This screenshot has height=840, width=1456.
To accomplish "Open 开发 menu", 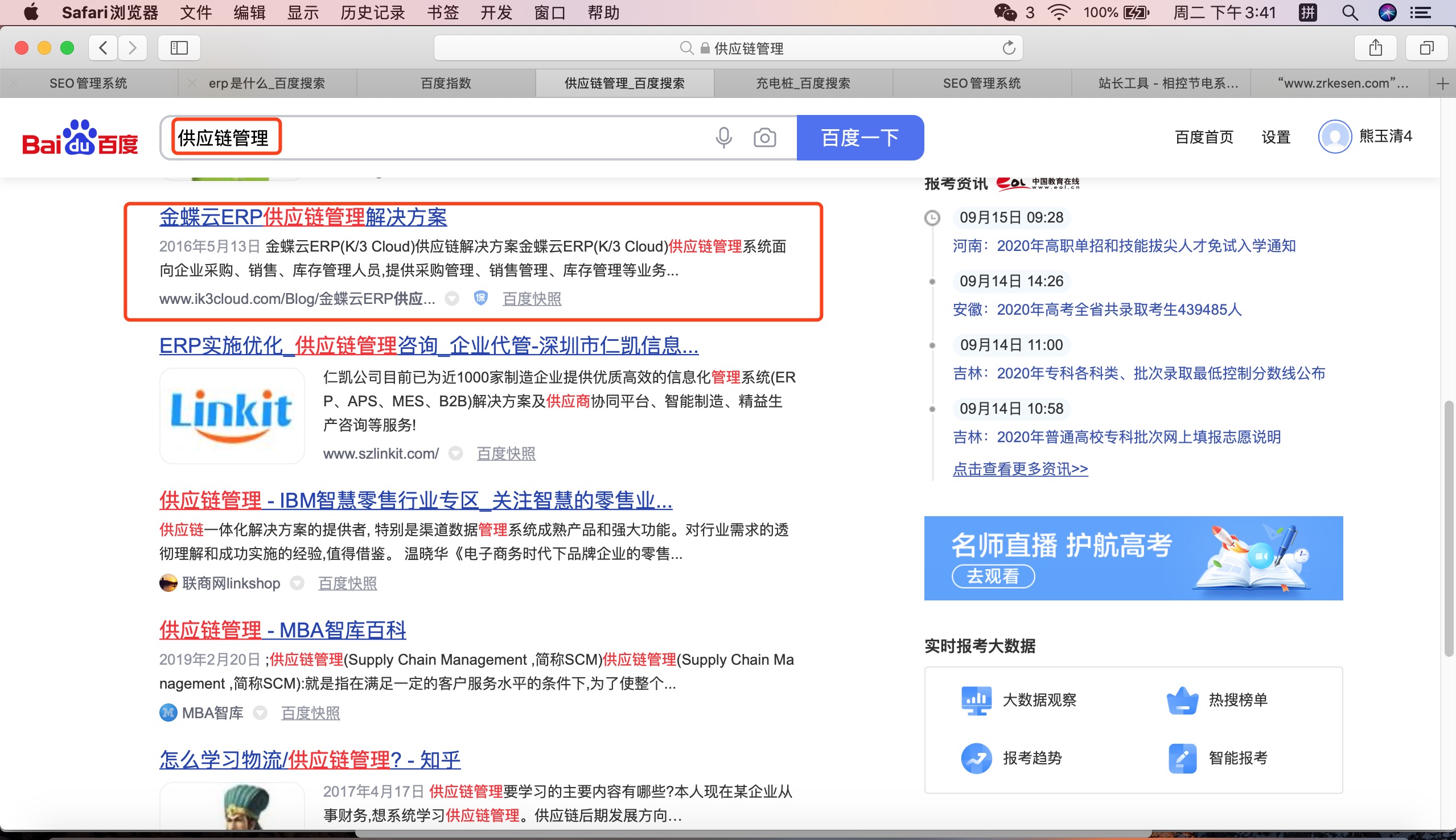I will 496,13.
